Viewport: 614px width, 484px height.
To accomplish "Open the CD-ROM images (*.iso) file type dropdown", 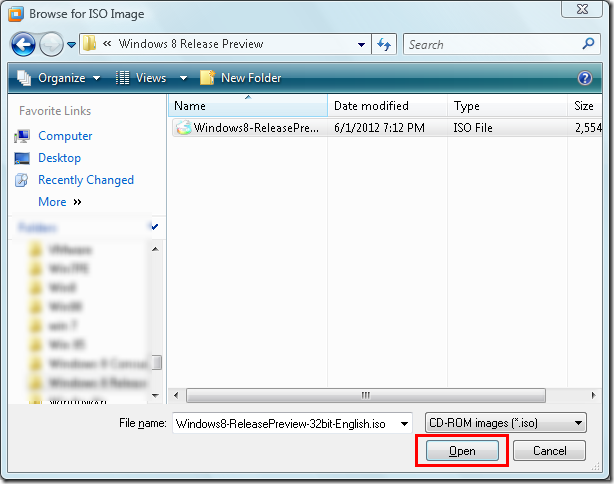I will [506, 423].
